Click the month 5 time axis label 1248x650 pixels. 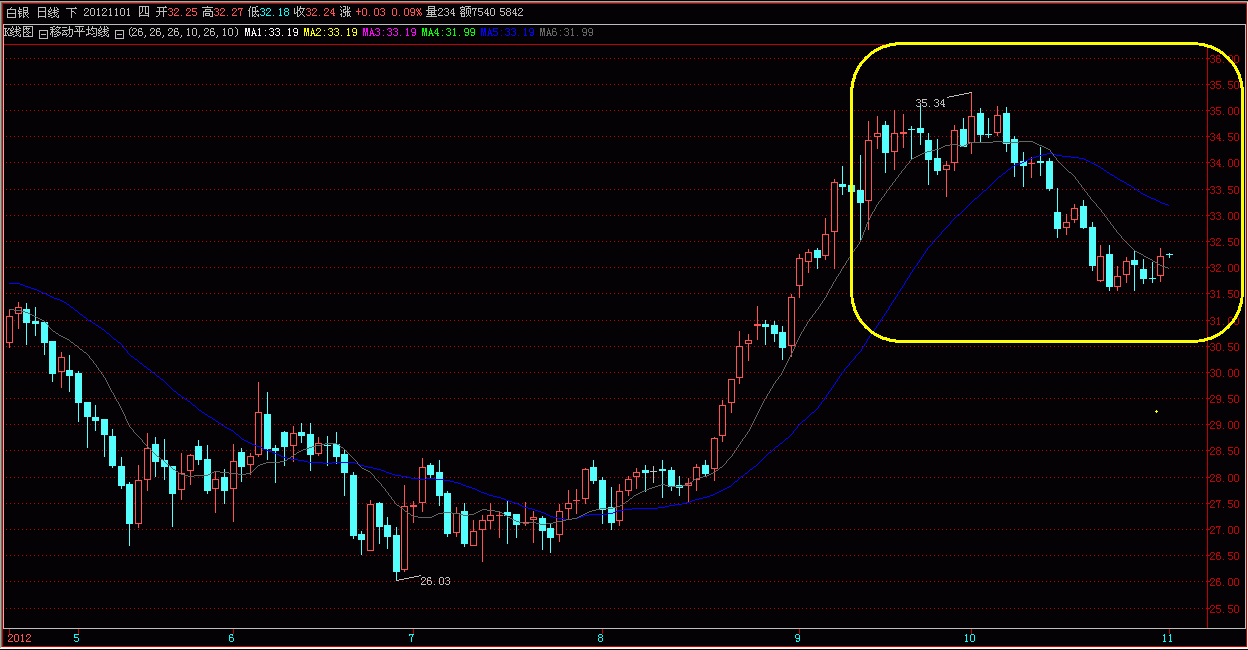pos(76,637)
